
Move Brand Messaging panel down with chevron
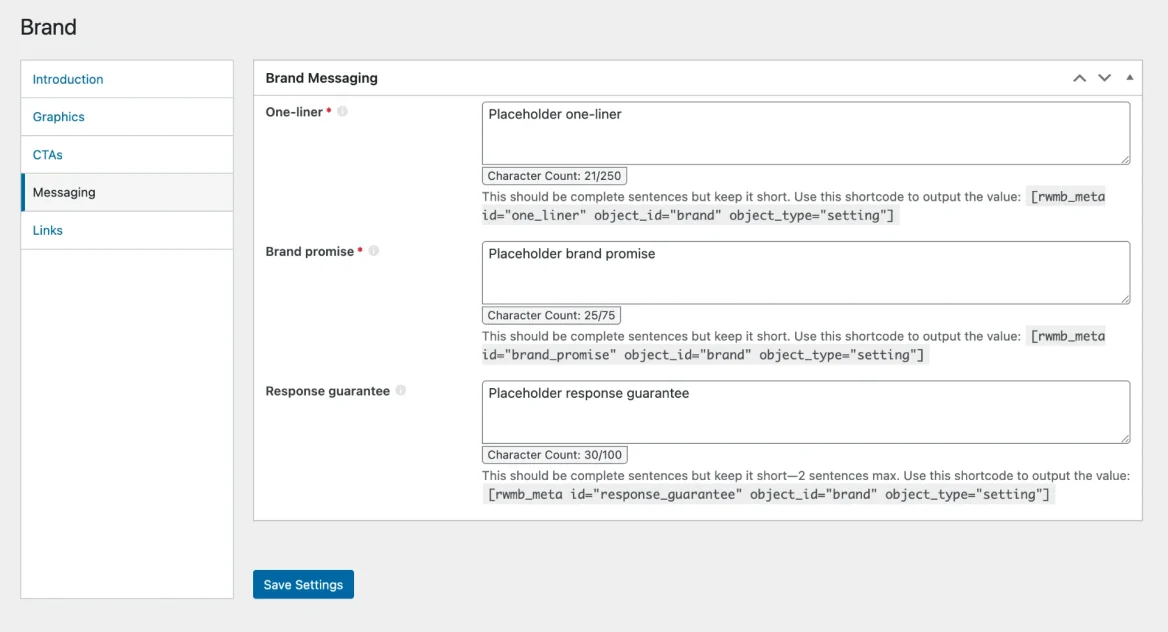(1103, 77)
